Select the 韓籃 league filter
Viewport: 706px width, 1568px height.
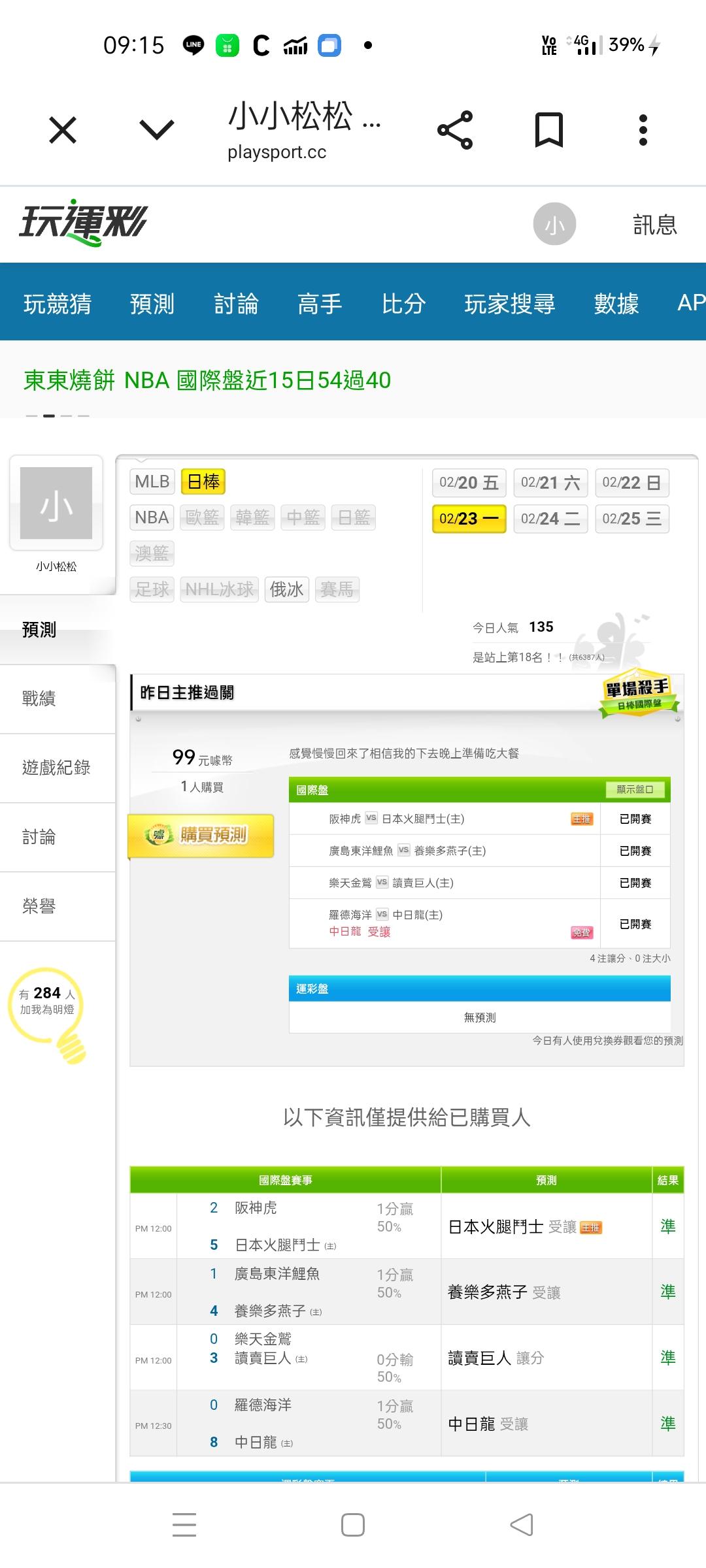coord(253,517)
